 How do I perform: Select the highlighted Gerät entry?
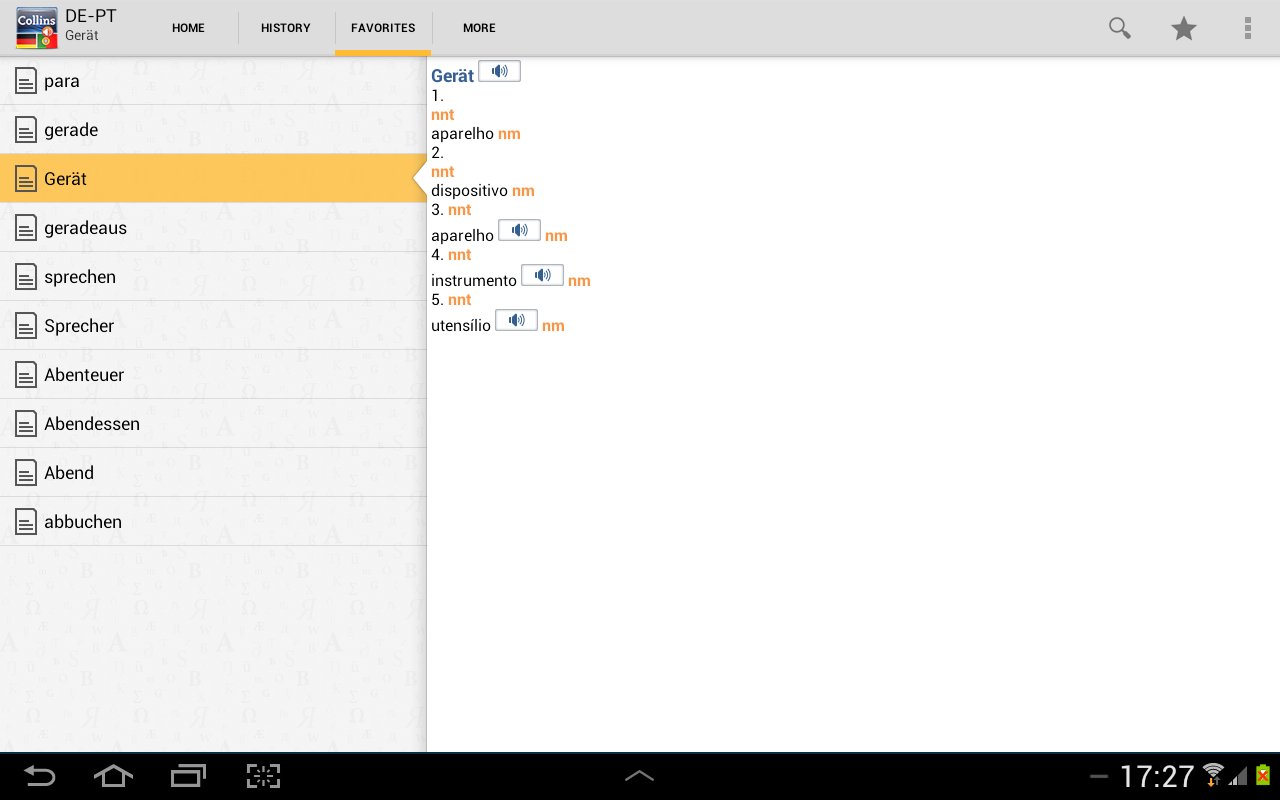coord(213,179)
